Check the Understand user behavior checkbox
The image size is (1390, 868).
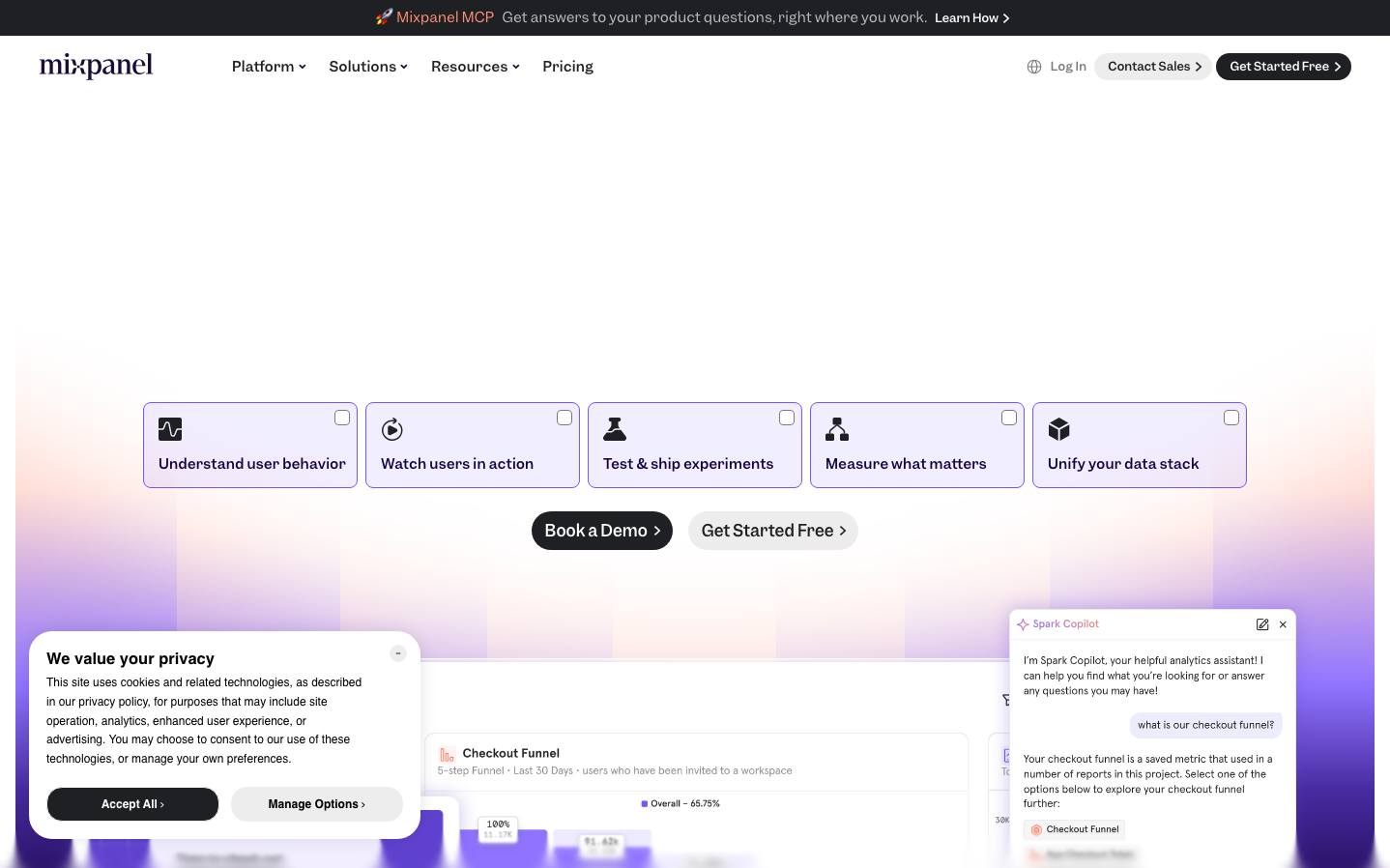(x=342, y=418)
